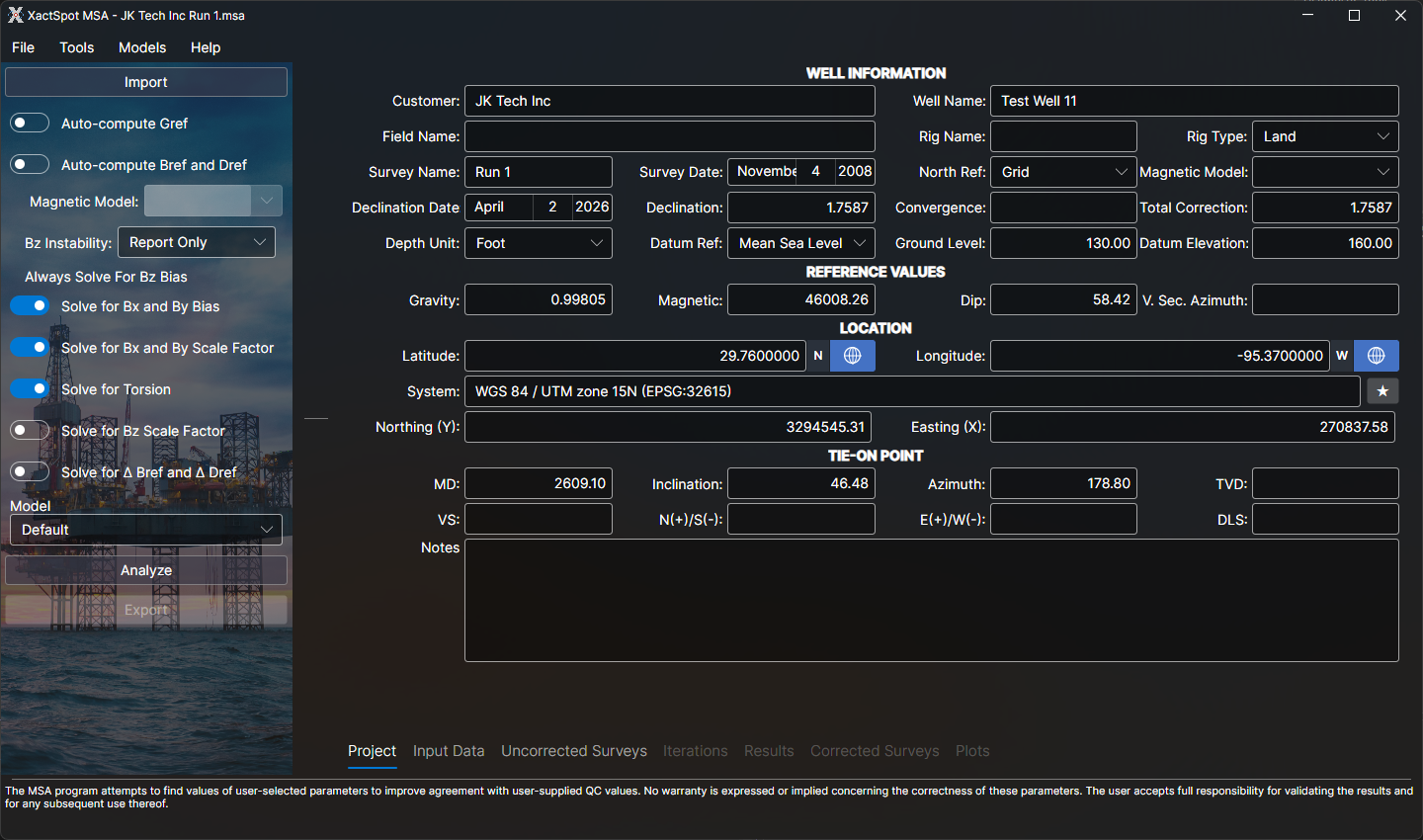Open the latitude globe location picker
Screen dimensions: 1423x840
click(x=852, y=356)
